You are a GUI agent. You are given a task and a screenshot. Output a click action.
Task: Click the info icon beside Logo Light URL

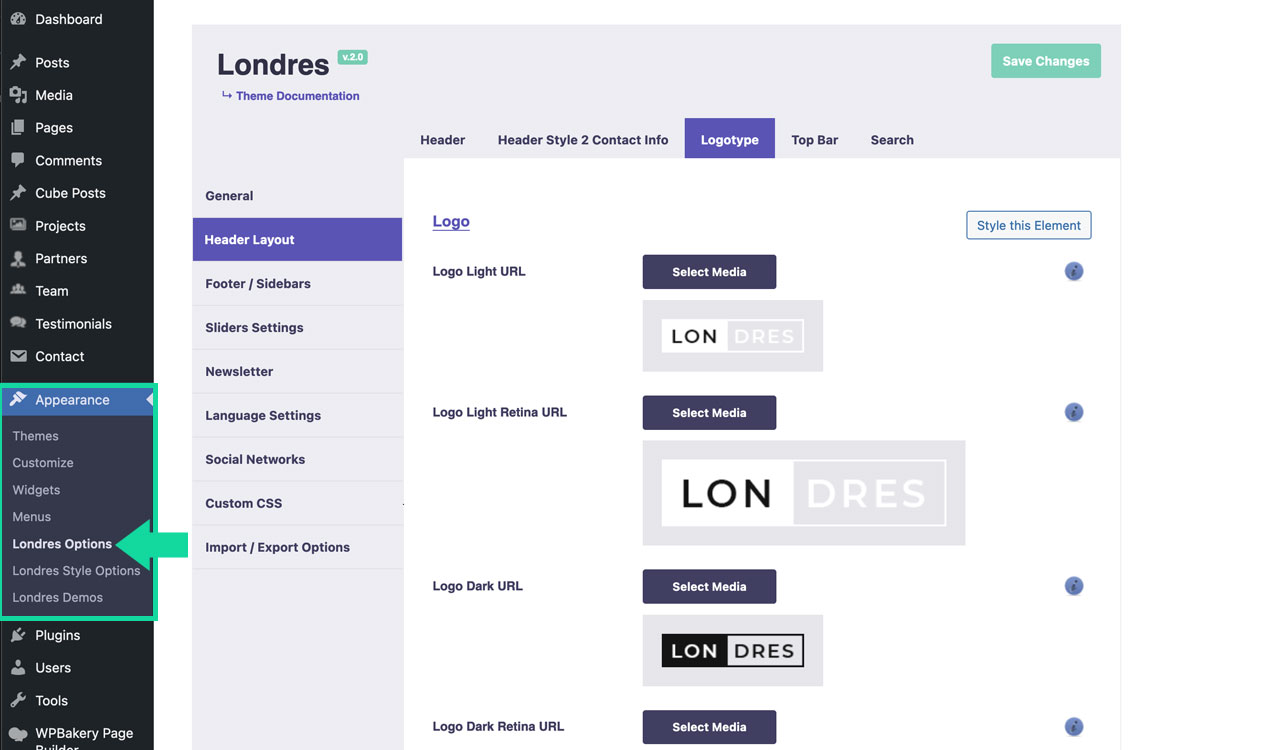(1074, 271)
